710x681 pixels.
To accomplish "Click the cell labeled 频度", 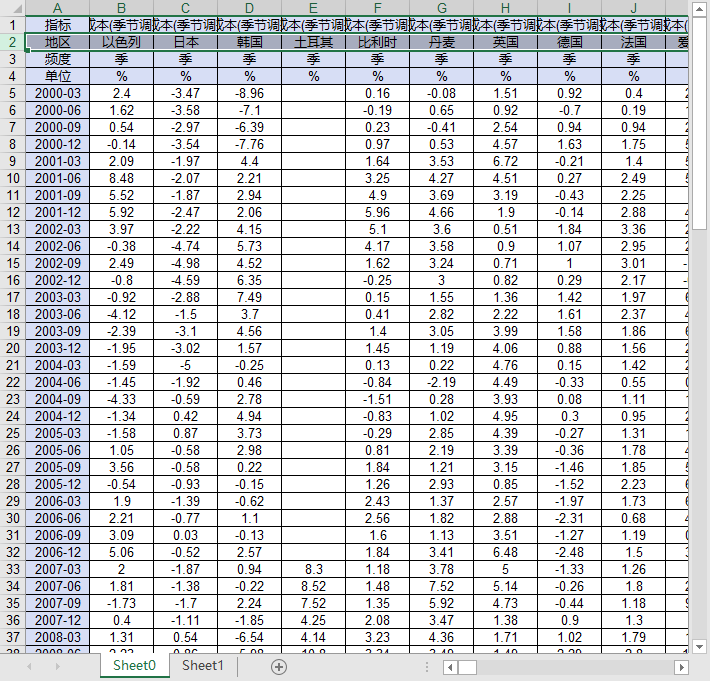I will coord(58,59).
